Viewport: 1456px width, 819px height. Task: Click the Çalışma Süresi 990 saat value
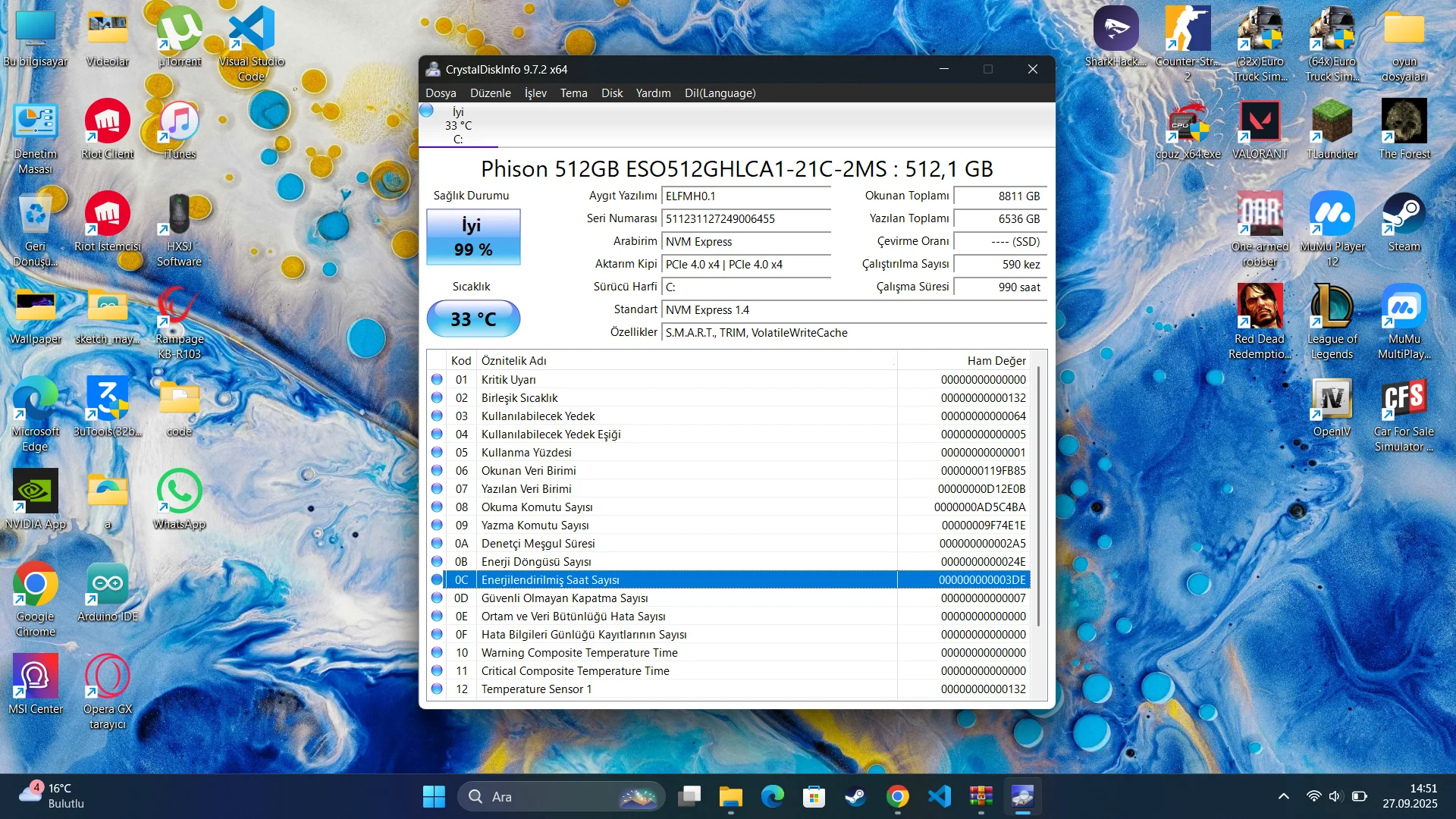(999, 287)
